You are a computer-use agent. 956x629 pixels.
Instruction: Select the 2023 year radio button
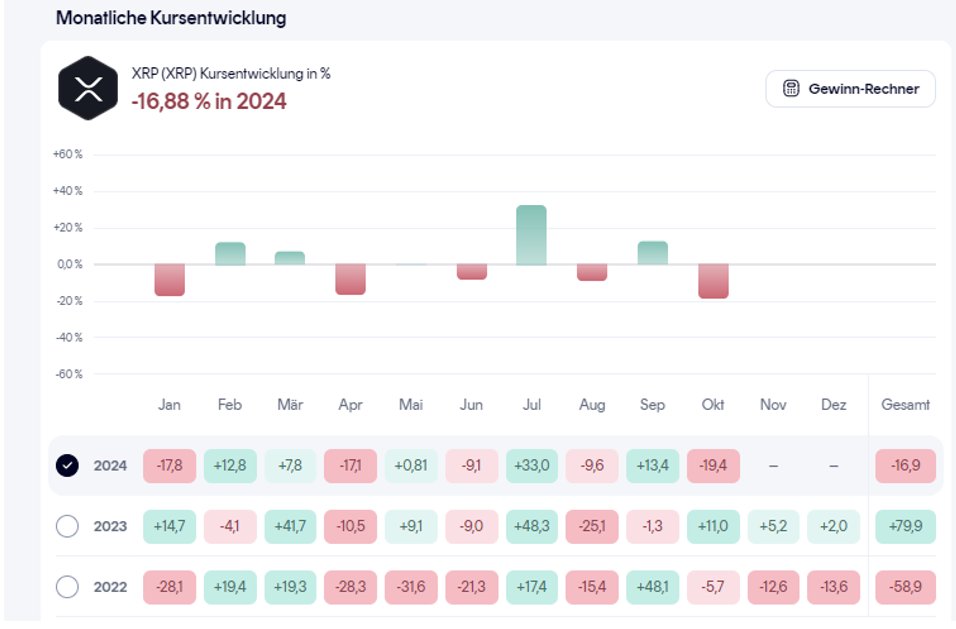click(67, 526)
